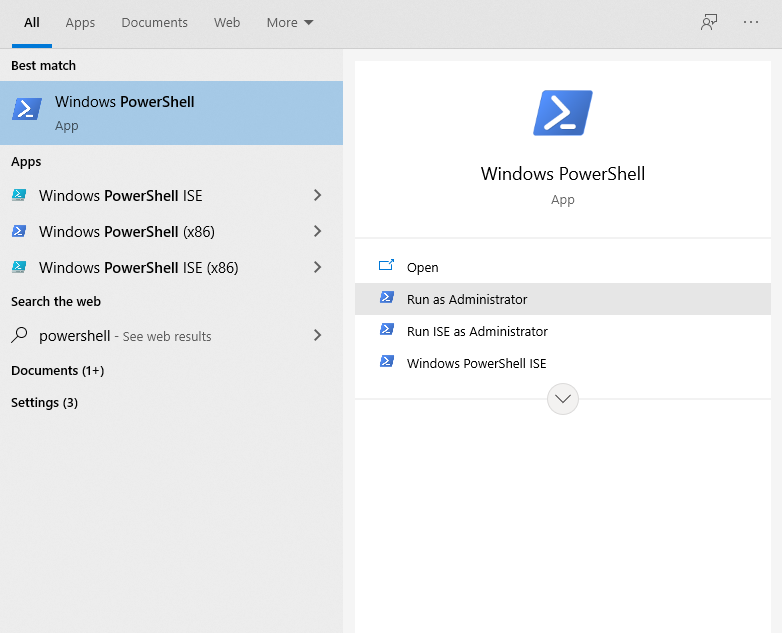
Task: Click the web search magnifier icon
Action: point(19,336)
